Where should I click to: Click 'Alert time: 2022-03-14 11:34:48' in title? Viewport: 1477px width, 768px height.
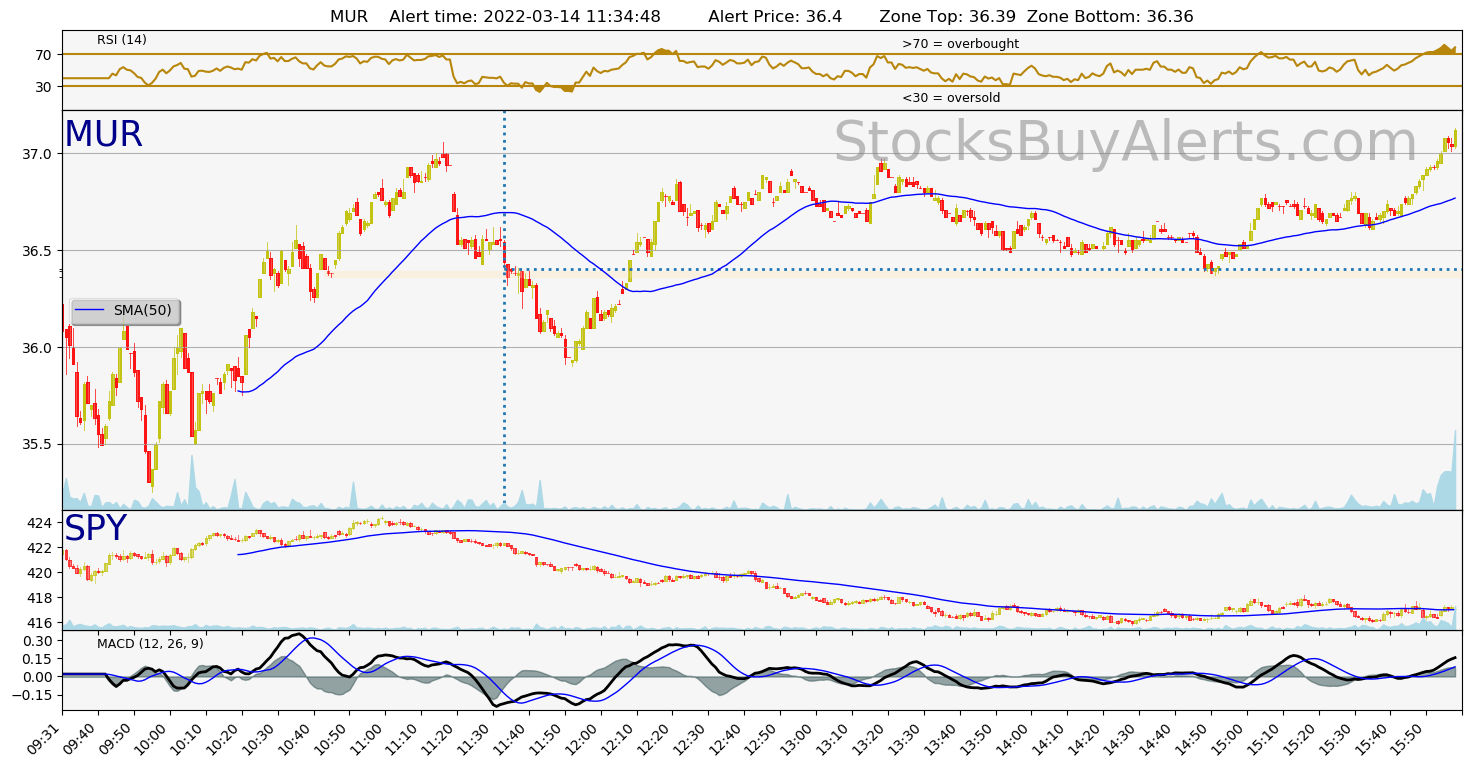click(x=525, y=17)
